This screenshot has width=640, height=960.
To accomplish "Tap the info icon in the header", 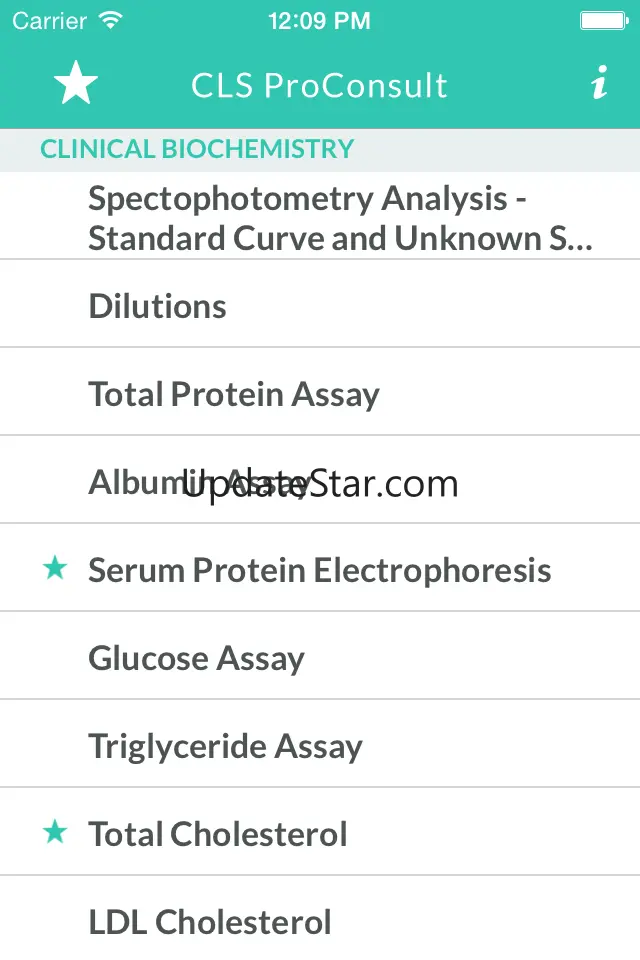I will pyautogui.click(x=599, y=85).
